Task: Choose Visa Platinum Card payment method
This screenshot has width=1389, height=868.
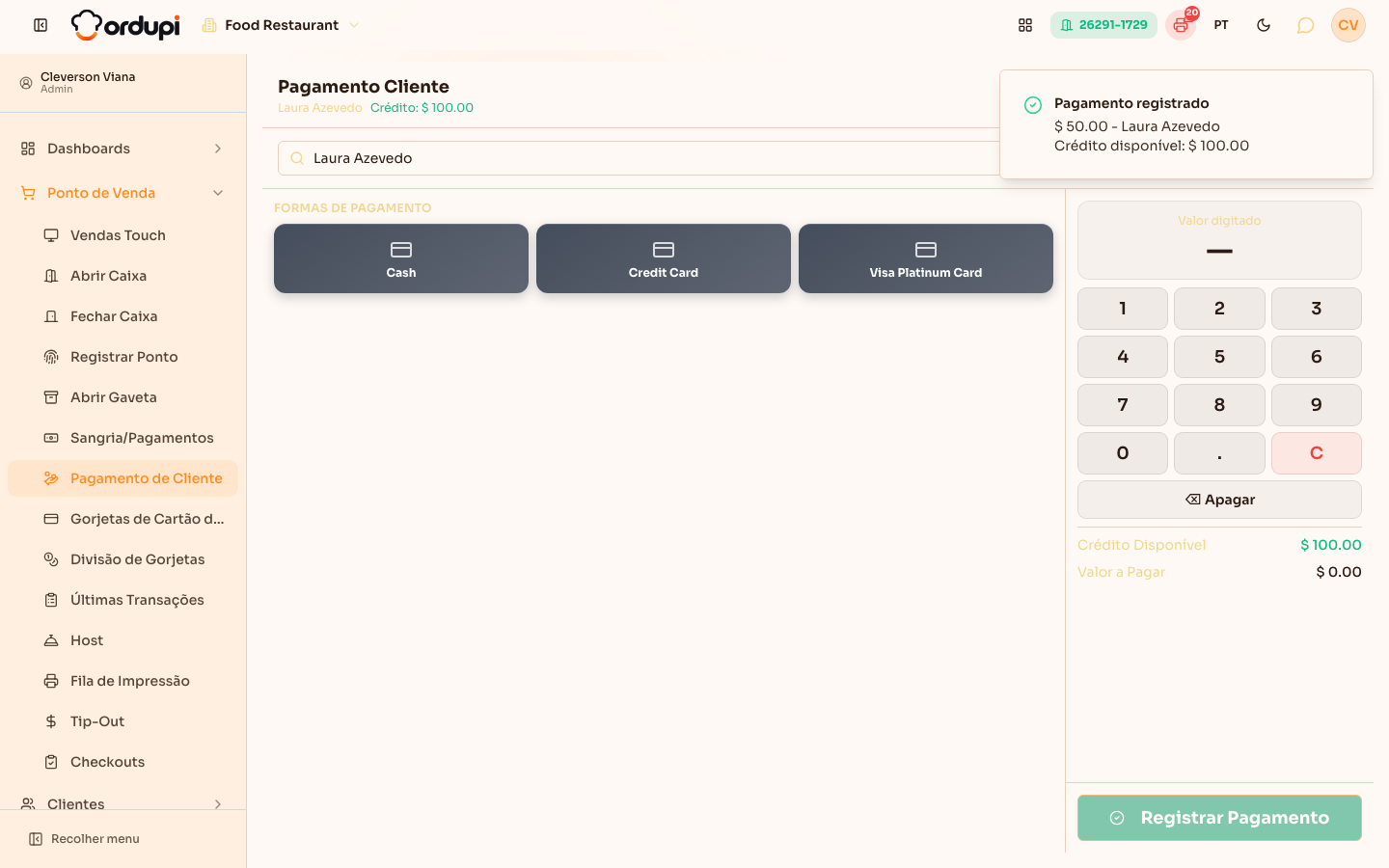Action: click(x=926, y=258)
